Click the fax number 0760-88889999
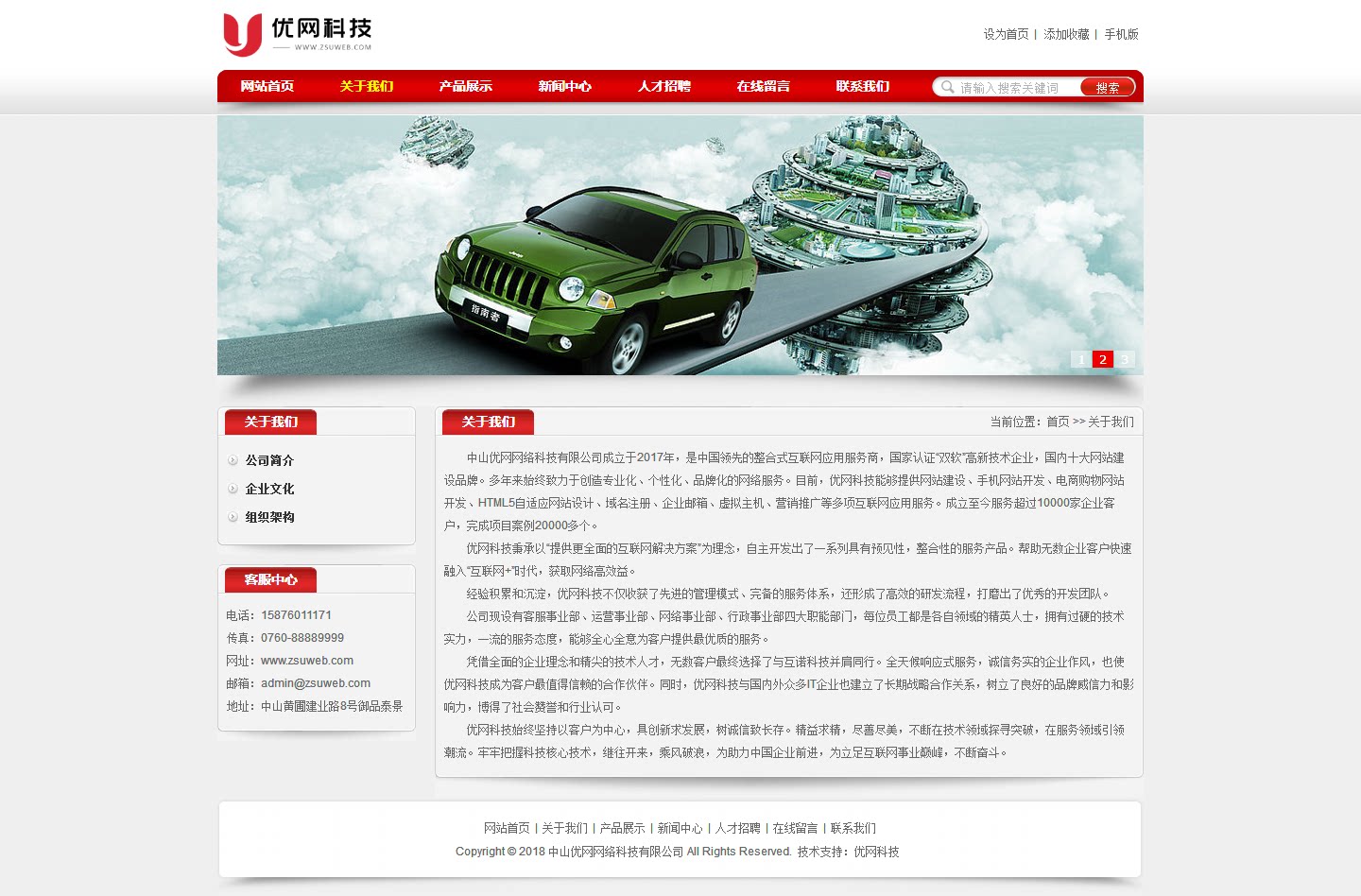Image resolution: width=1361 pixels, height=896 pixels. pyautogui.click(x=302, y=638)
